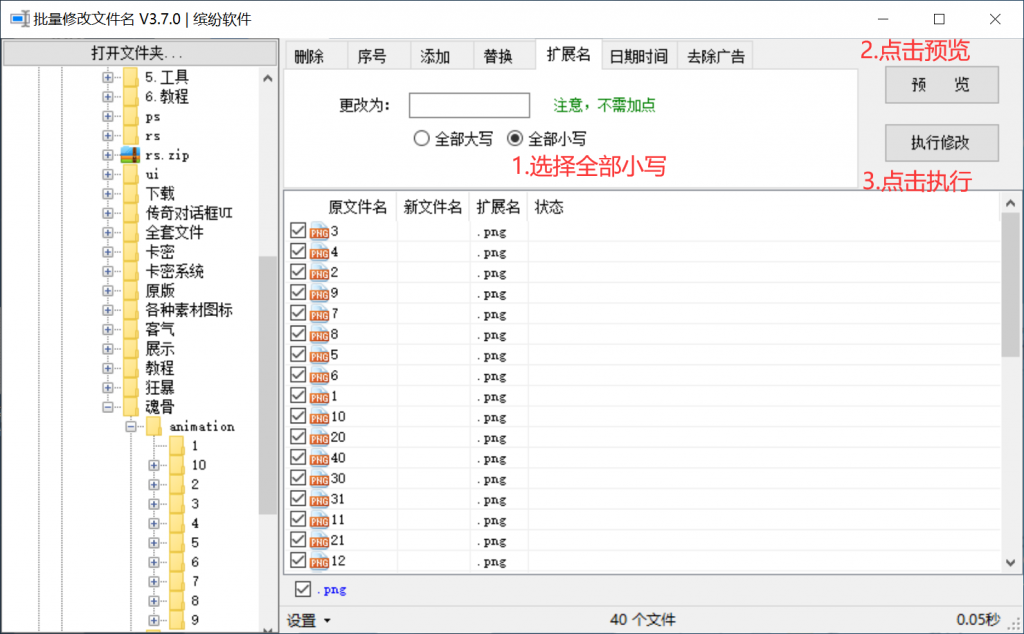Image resolution: width=1024 pixels, height=634 pixels.
Task: Click the folder icon for 5.工具
Action: tap(131, 77)
